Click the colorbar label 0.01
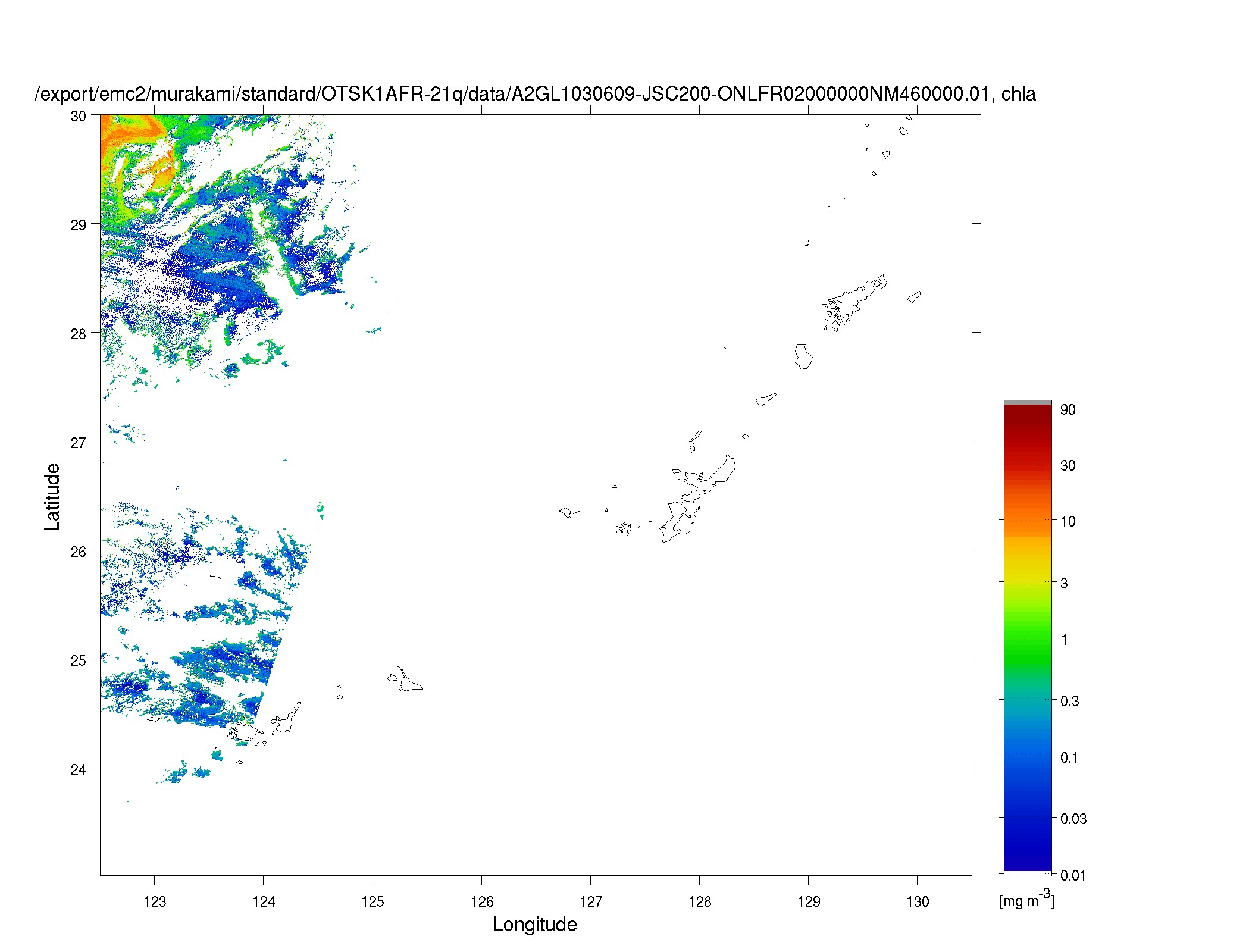The image size is (1249, 952). pos(1073,876)
